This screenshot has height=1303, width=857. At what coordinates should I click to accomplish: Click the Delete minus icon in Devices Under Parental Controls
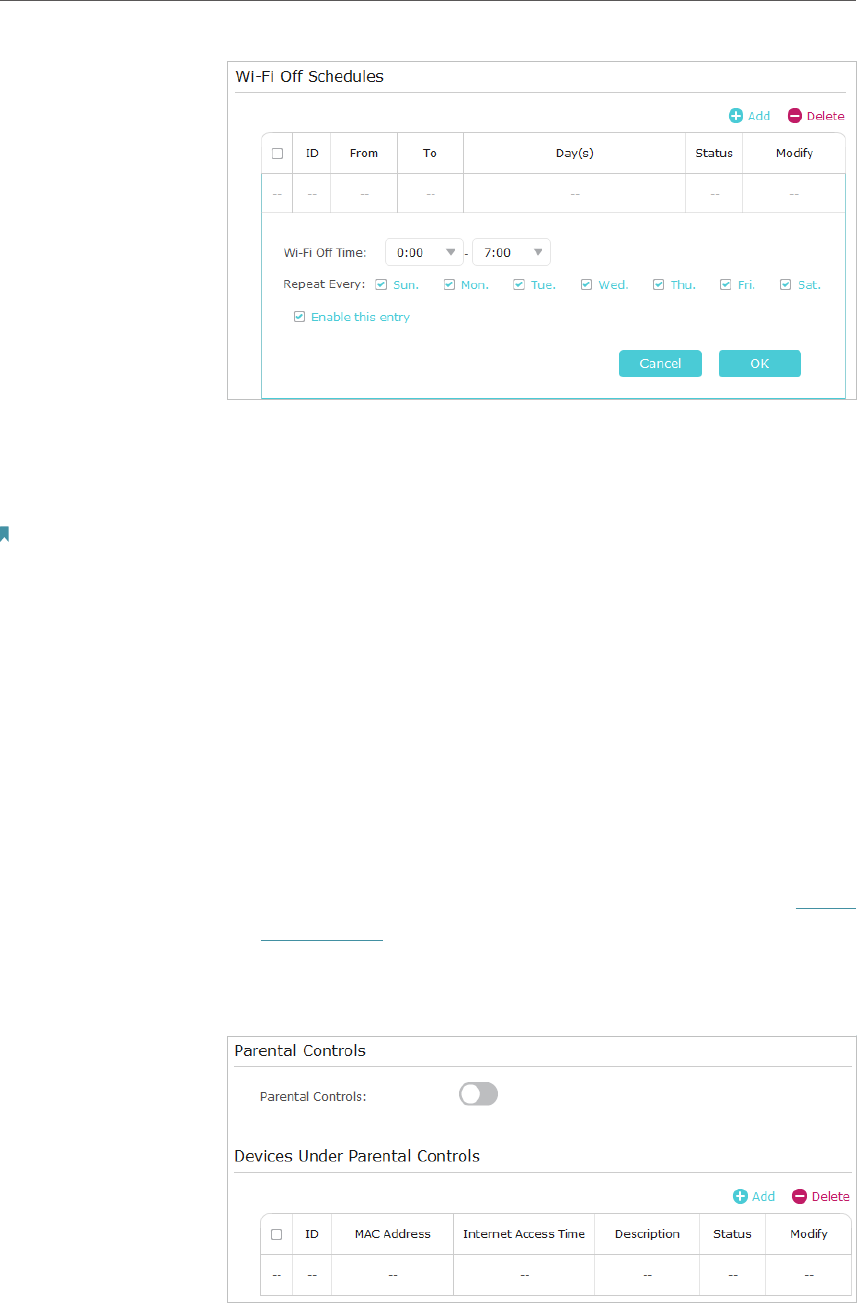pyautogui.click(x=799, y=1196)
